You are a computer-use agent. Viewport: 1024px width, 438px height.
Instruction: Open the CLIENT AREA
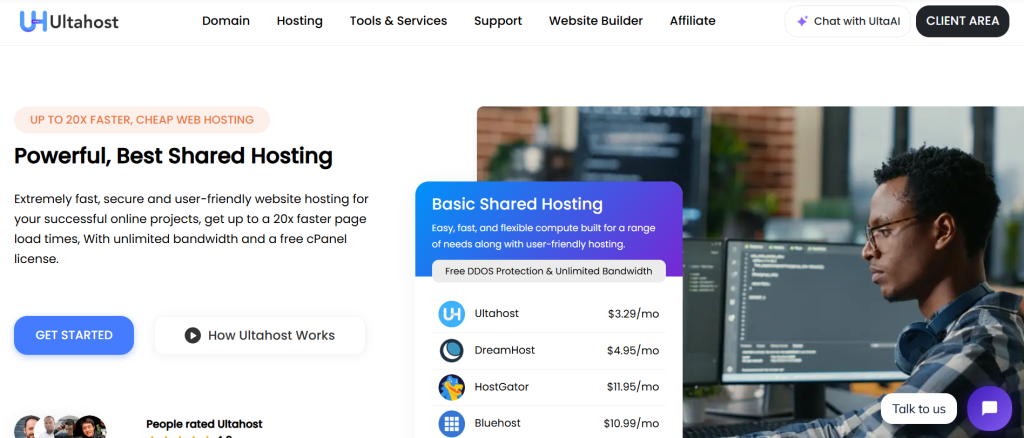[963, 21]
